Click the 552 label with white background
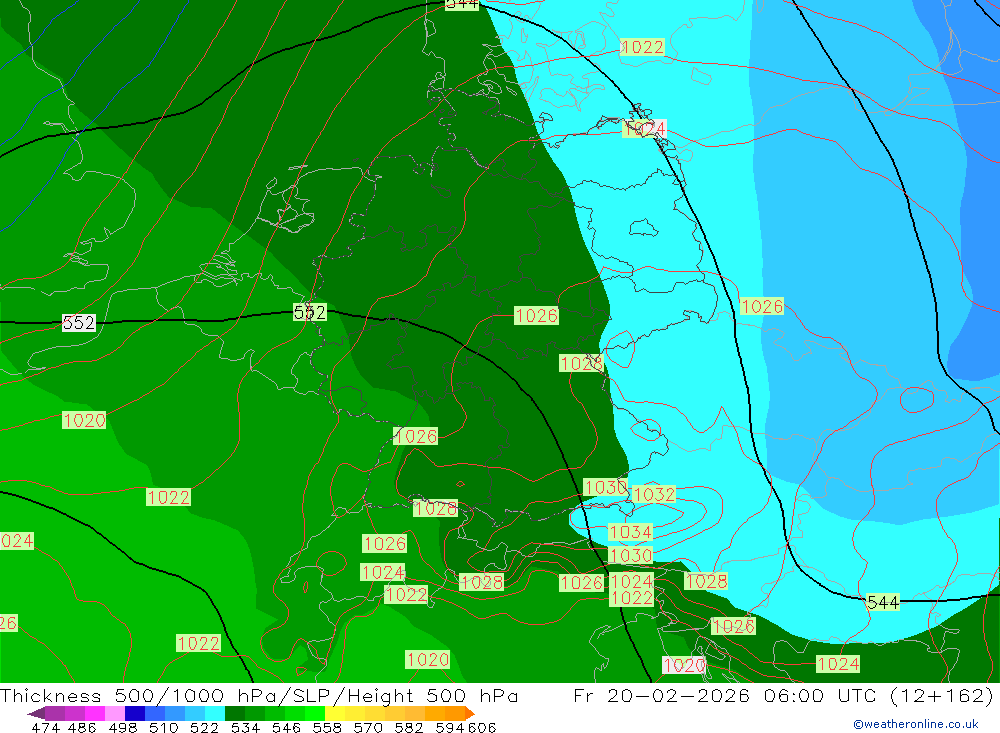Image resolution: width=1000 pixels, height=733 pixels. pyautogui.click(x=79, y=323)
